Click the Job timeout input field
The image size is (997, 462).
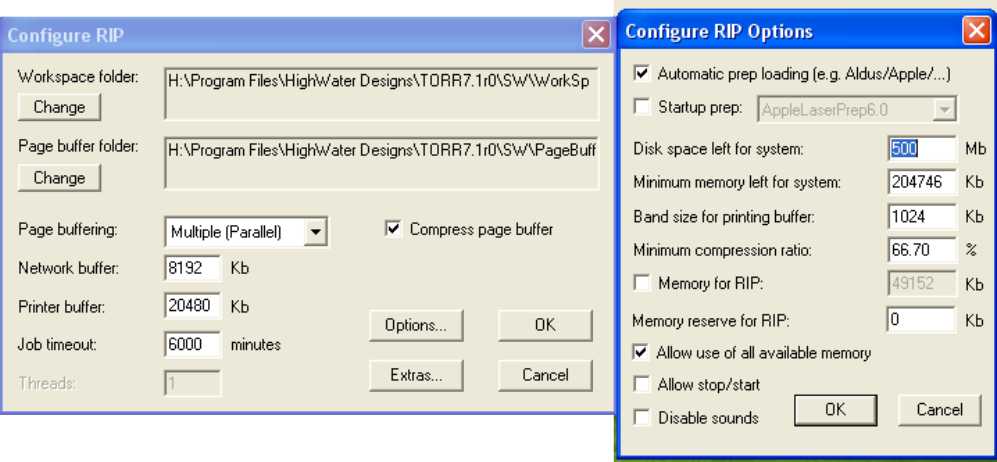click(x=193, y=344)
